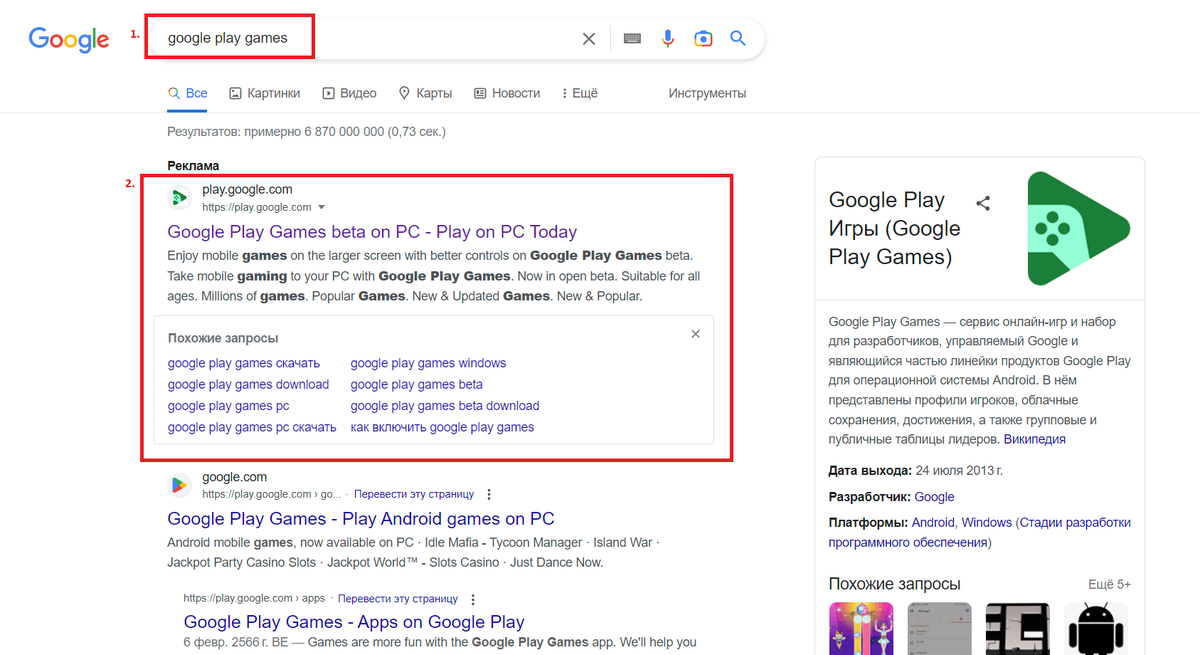The image size is (1200, 655).
Task: Select suggestion google play games pc скачать
Action: click(x=252, y=427)
